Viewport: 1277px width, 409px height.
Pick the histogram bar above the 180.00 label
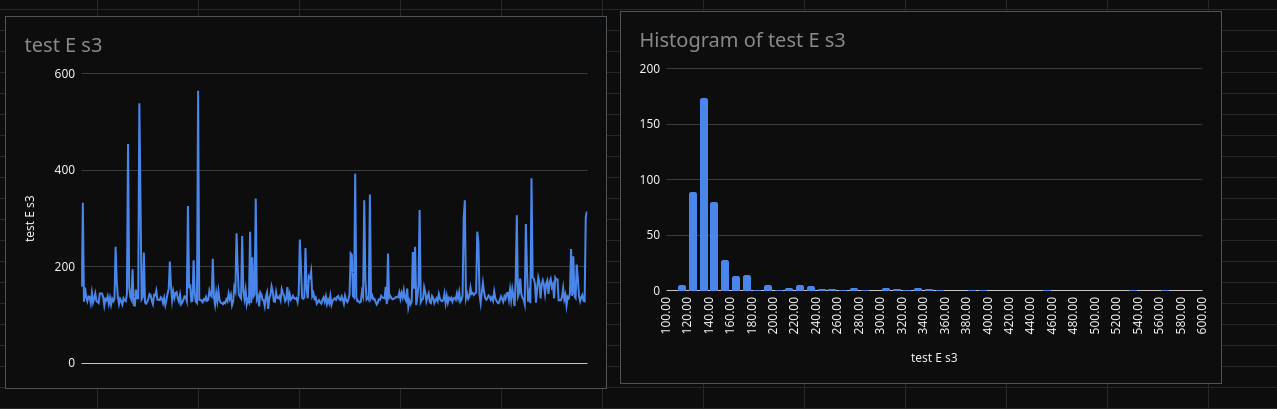[x=747, y=283]
